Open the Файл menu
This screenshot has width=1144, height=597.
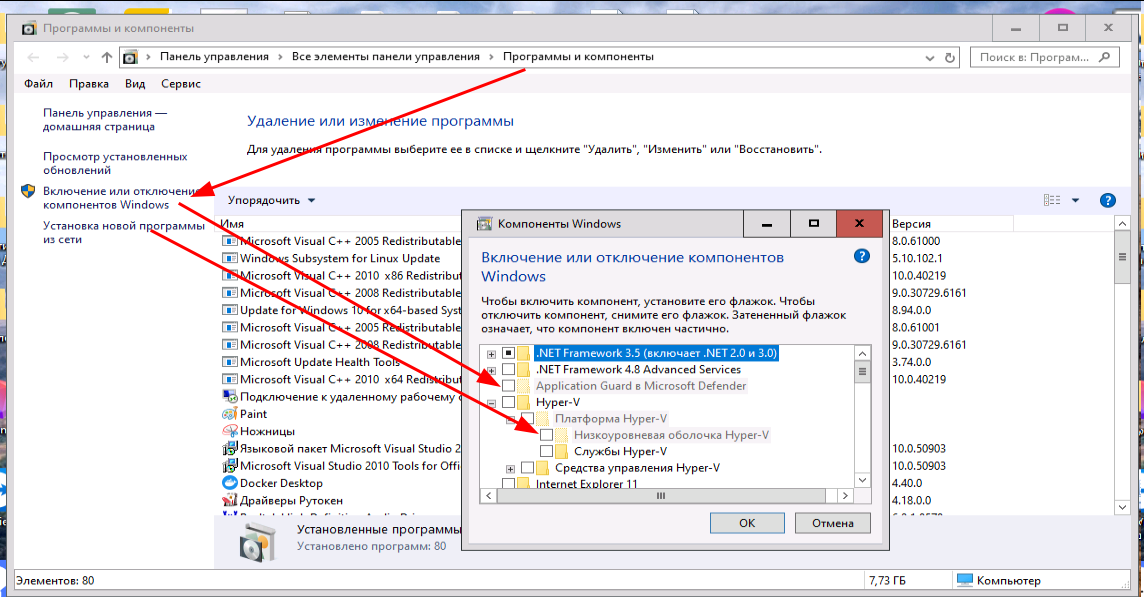(x=38, y=83)
